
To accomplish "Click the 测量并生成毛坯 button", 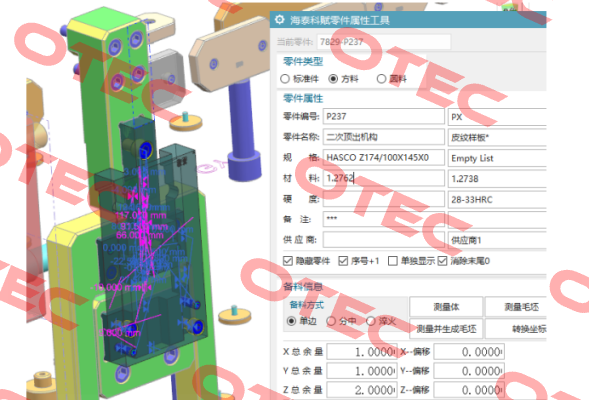I will [446, 329].
